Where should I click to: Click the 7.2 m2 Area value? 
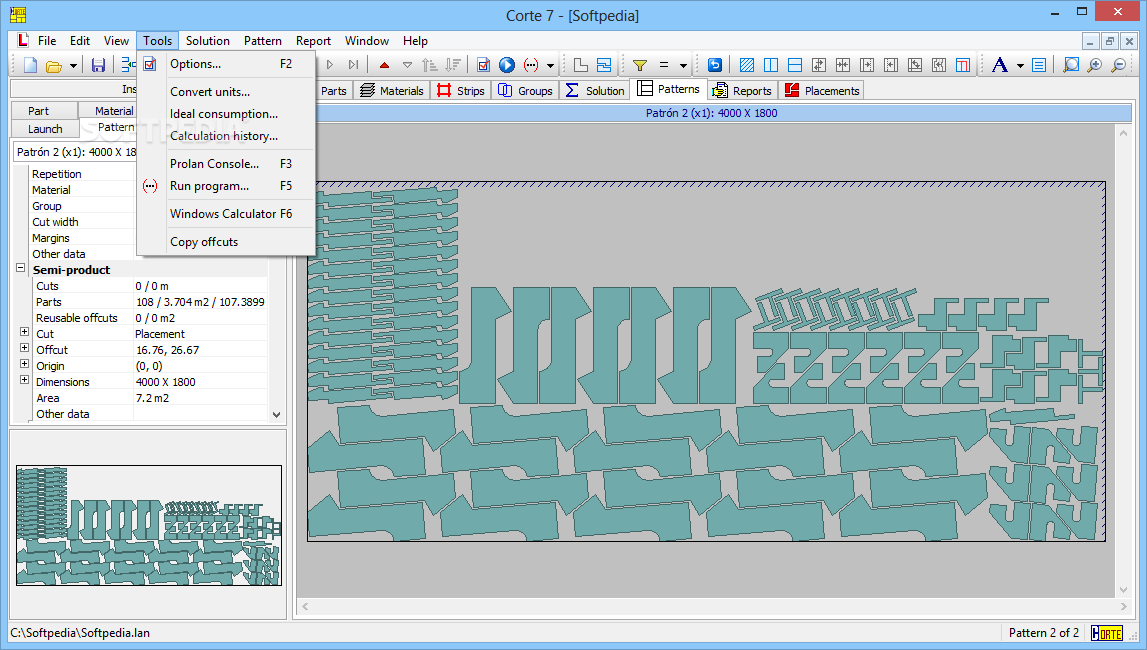click(x=152, y=398)
